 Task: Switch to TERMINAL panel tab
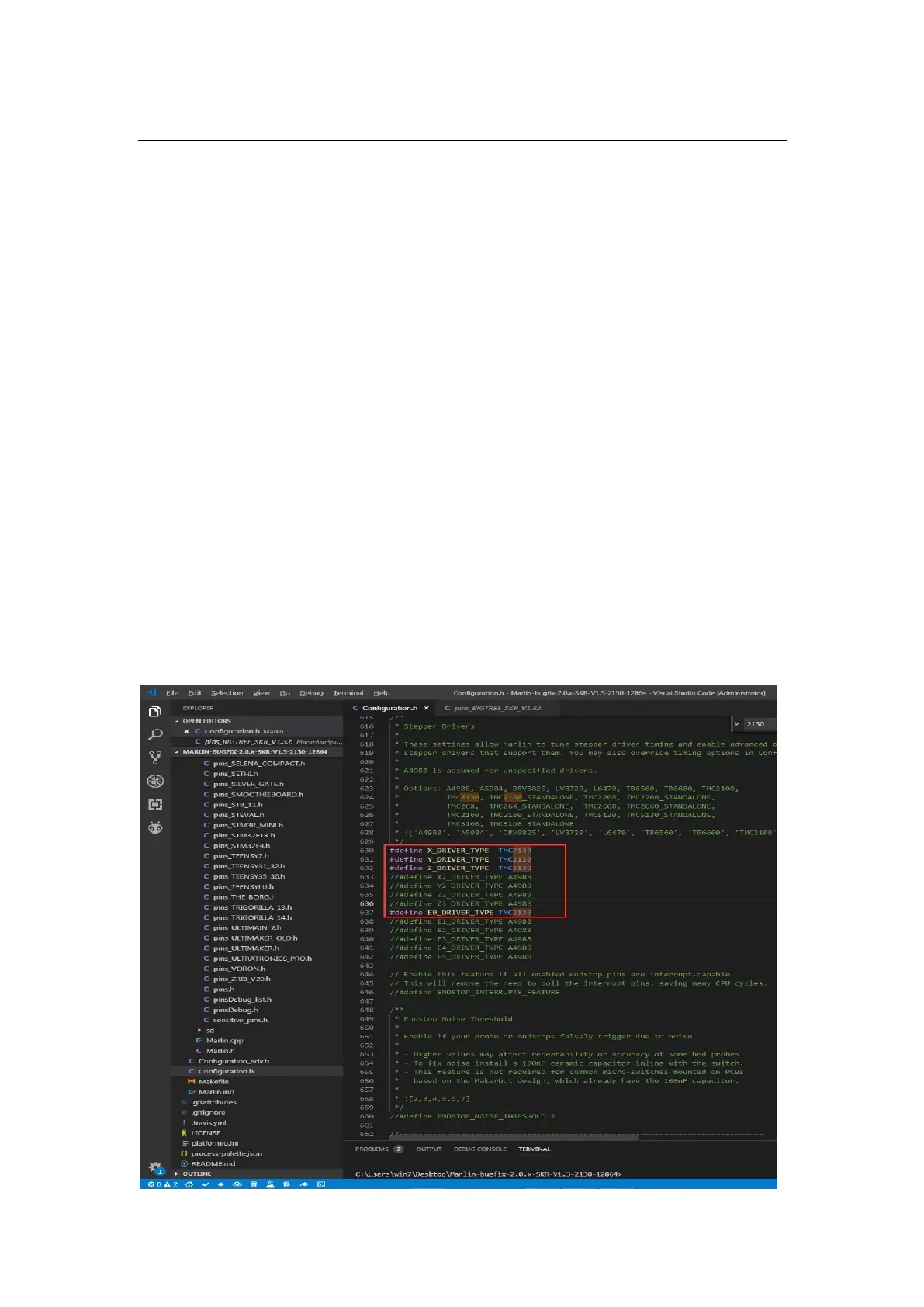535,1149
